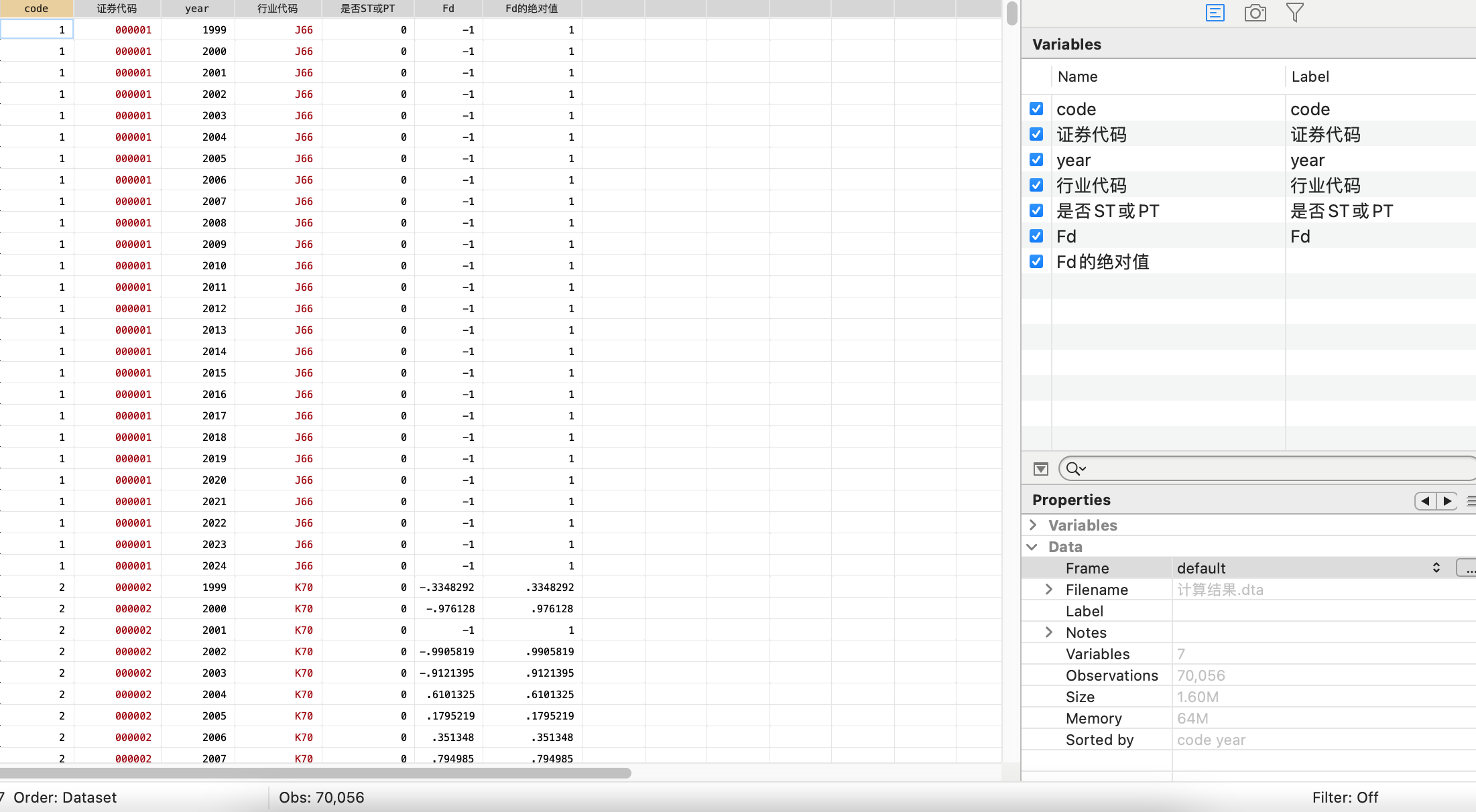1476x812 pixels.
Task: Click the ellipsis button beside Frame
Action: pyautogui.click(x=1468, y=568)
